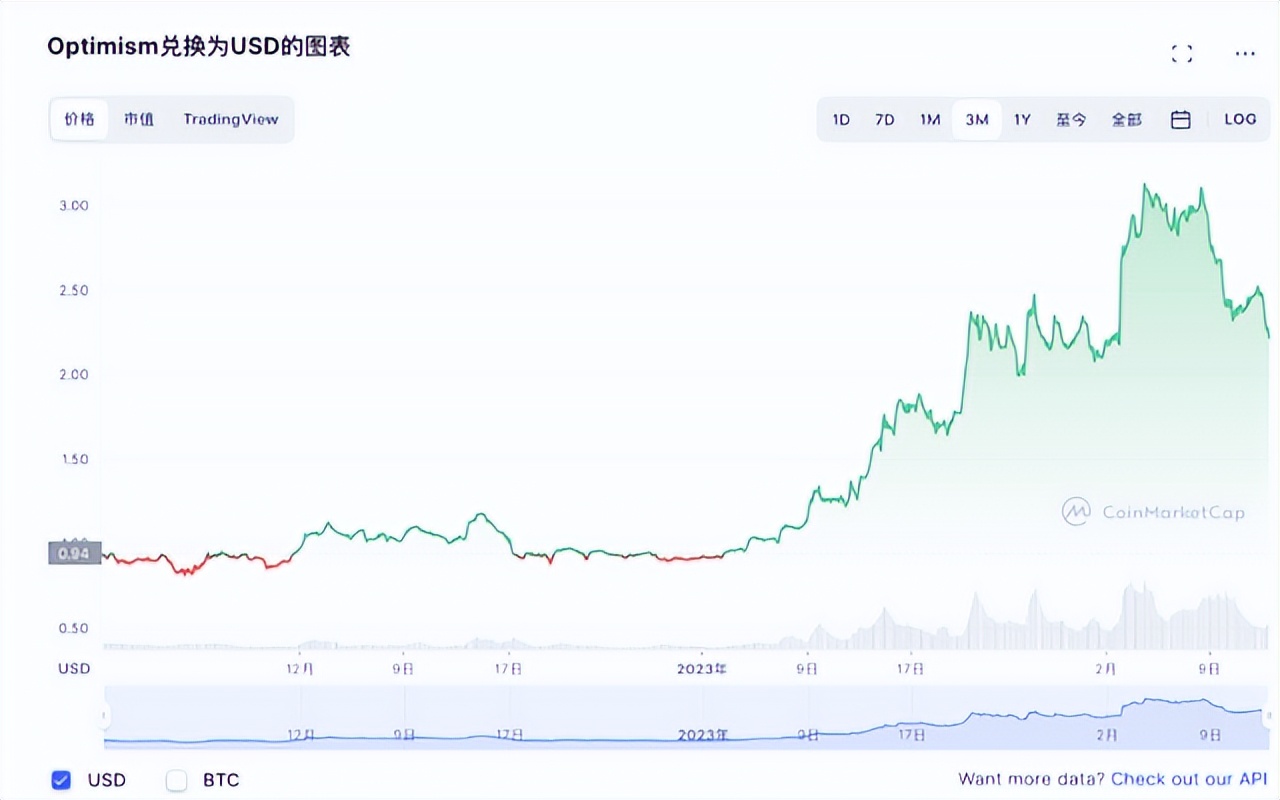Click the "Optimism兑换为USD的图表" chart title
Viewport: 1280px width, 800px height.
199,47
